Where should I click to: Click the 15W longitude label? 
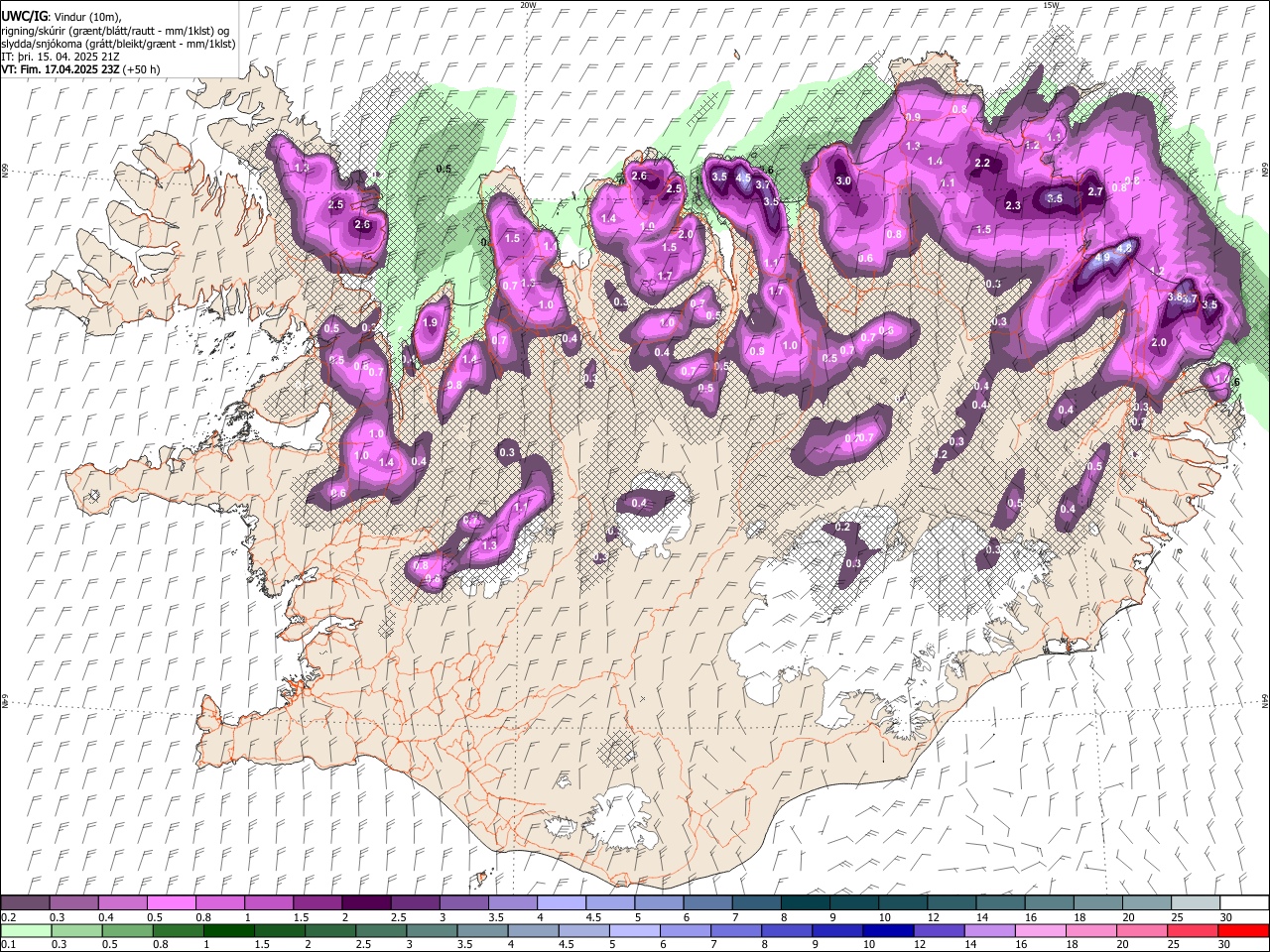(1051, 5)
